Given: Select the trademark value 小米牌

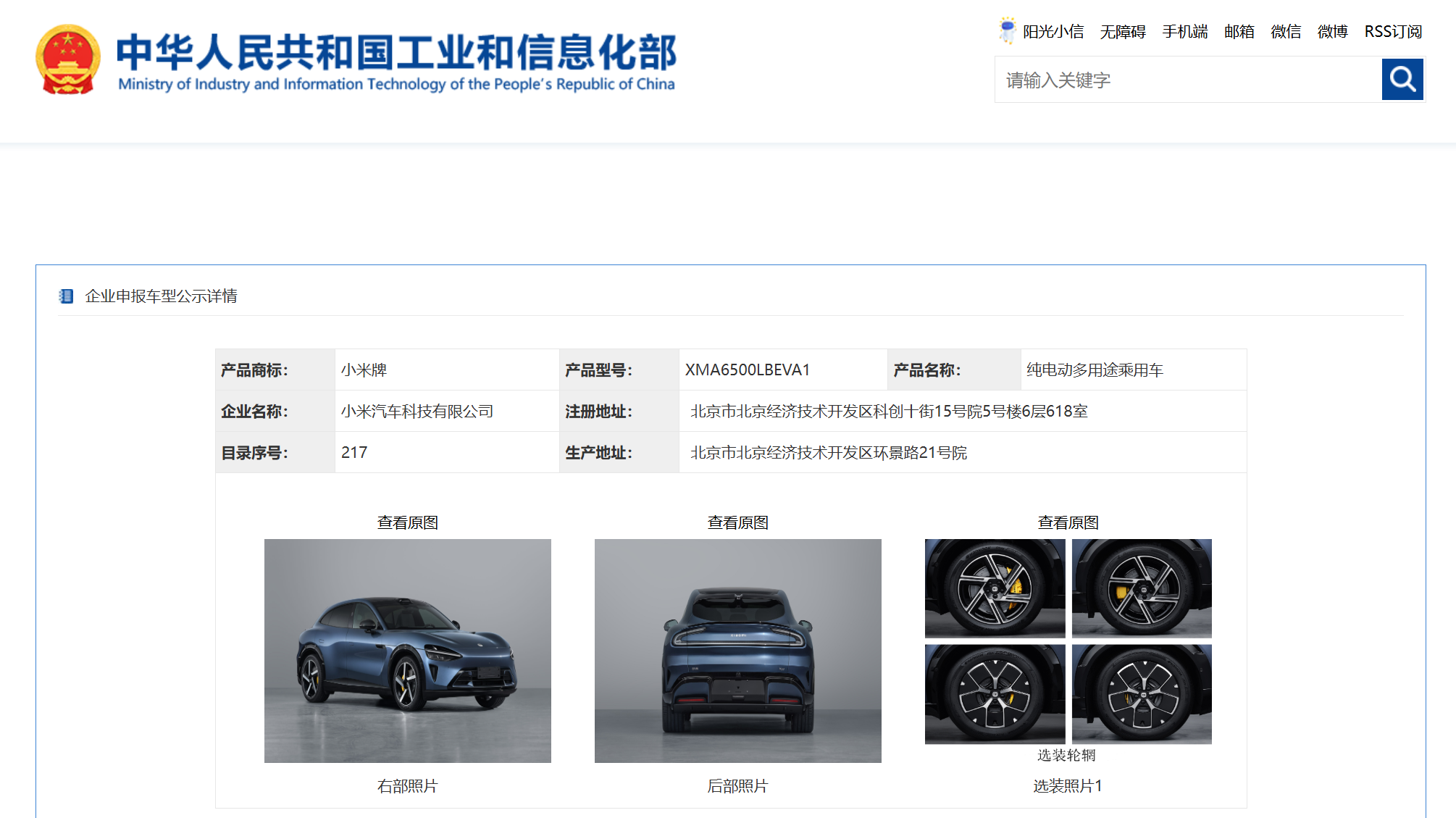Looking at the screenshot, I should 364,370.
